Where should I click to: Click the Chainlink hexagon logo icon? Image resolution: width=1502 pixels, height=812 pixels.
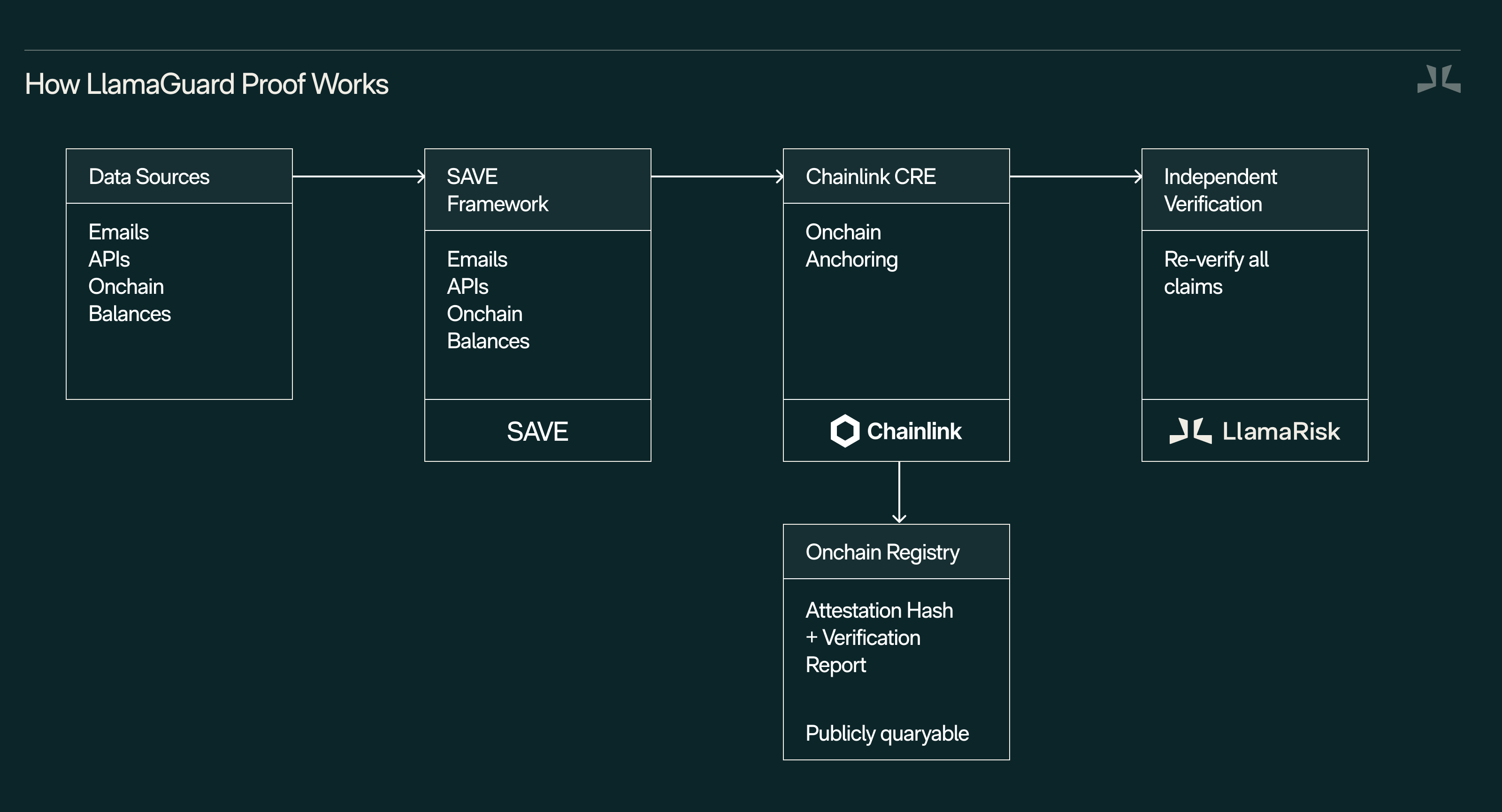pos(845,431)
